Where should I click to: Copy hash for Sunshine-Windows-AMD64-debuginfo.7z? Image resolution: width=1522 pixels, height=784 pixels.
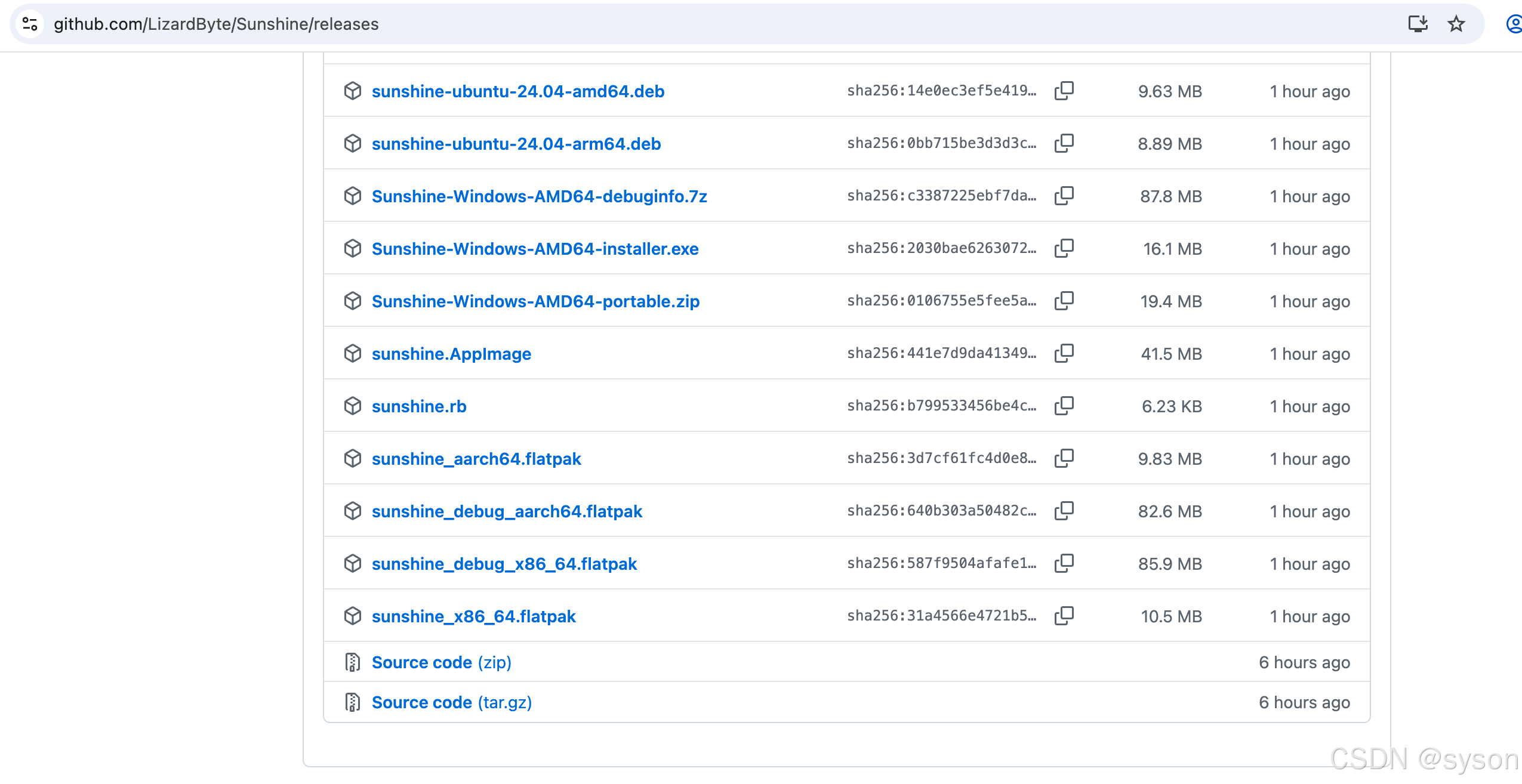pyautogui.click(x=1064, y=196)
